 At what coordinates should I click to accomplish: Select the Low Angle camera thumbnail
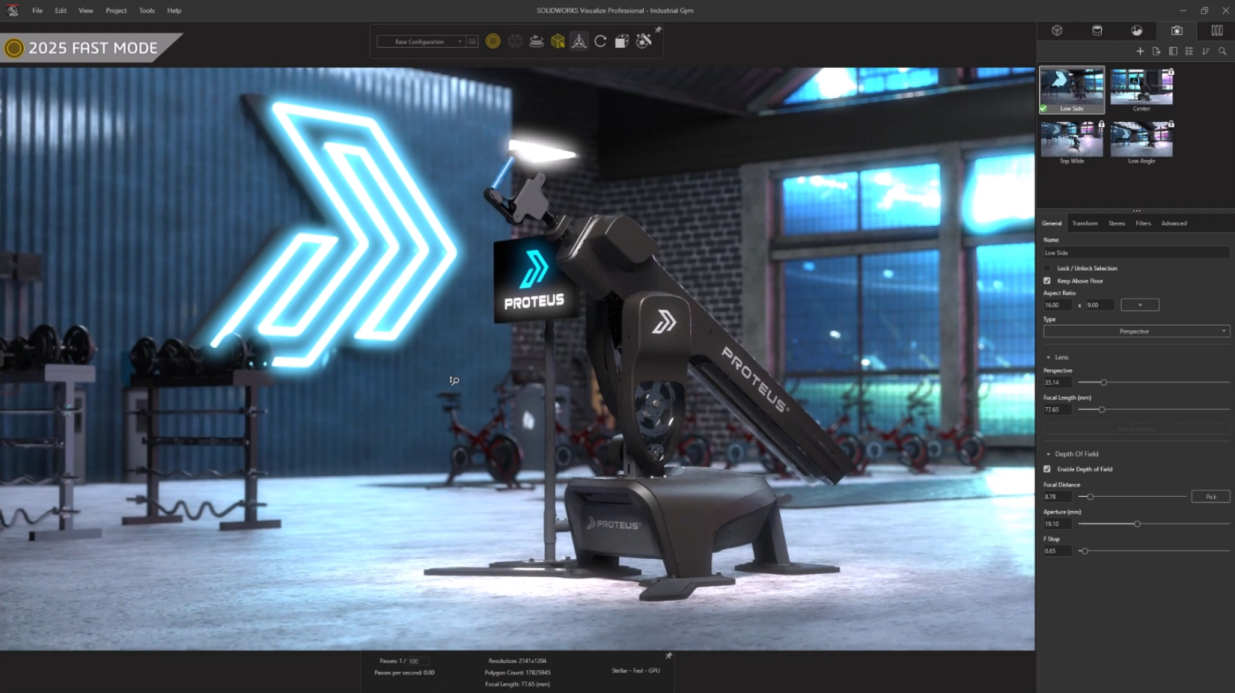pyautogui.click(x=1141, y=139)
